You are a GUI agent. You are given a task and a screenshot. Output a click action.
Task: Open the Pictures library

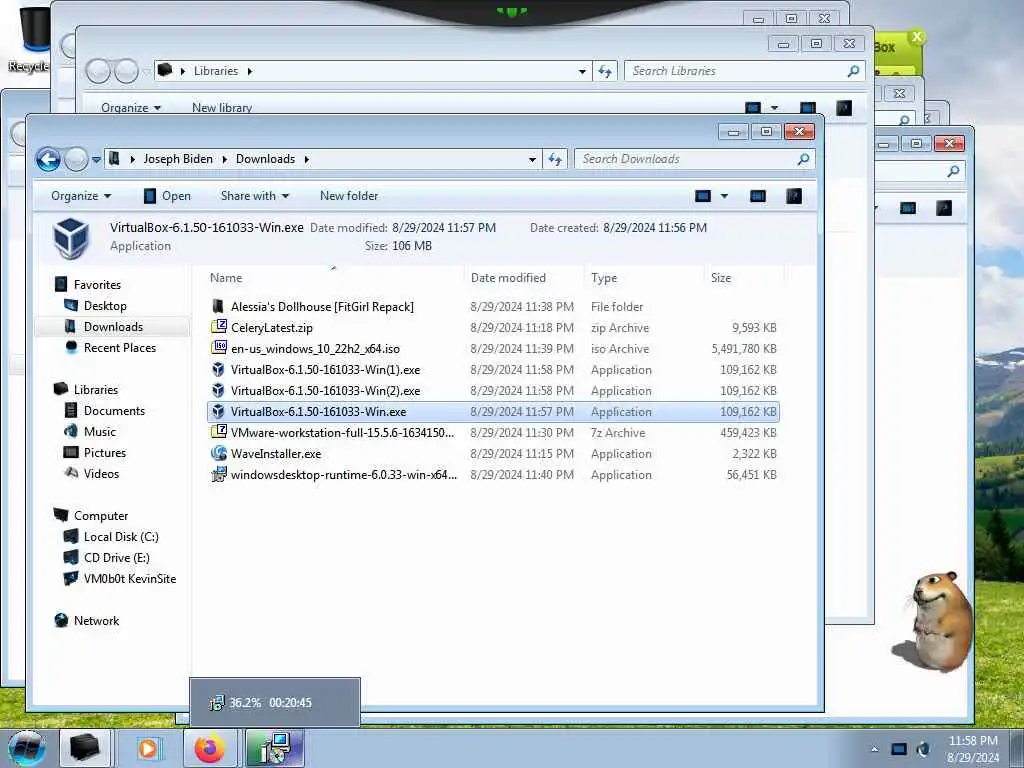[104, 453]
